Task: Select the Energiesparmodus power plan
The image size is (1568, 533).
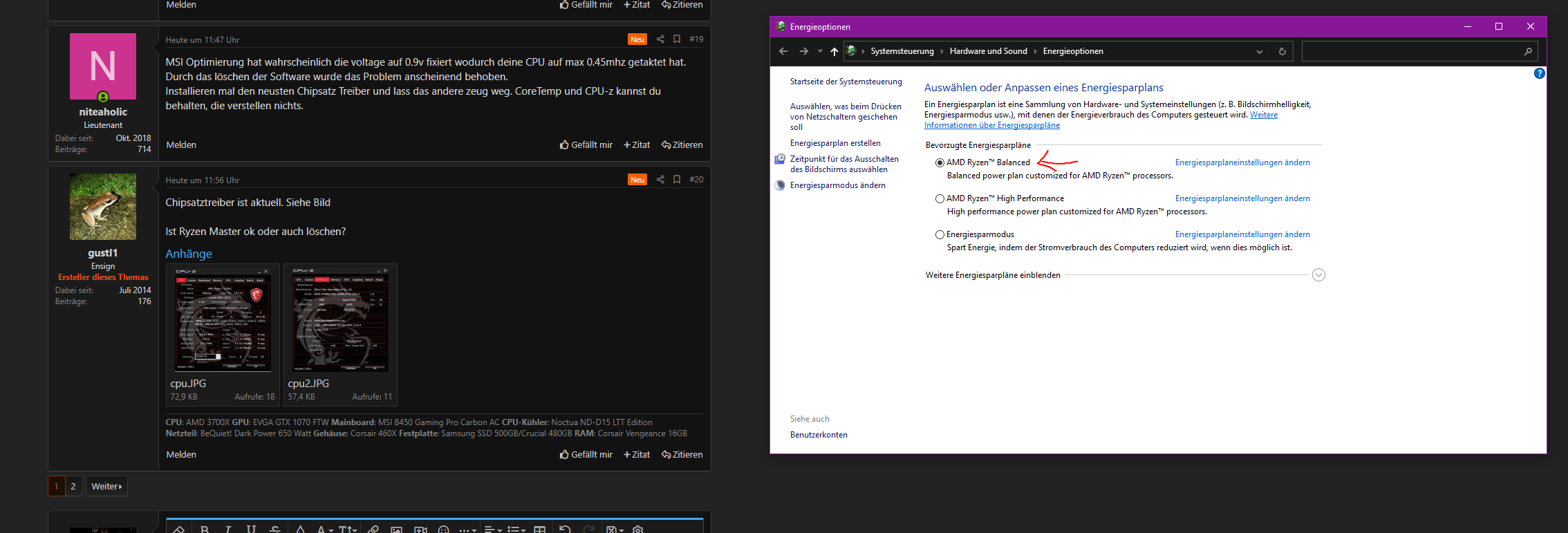Action: pyautogui.click(x=940, y=235)
